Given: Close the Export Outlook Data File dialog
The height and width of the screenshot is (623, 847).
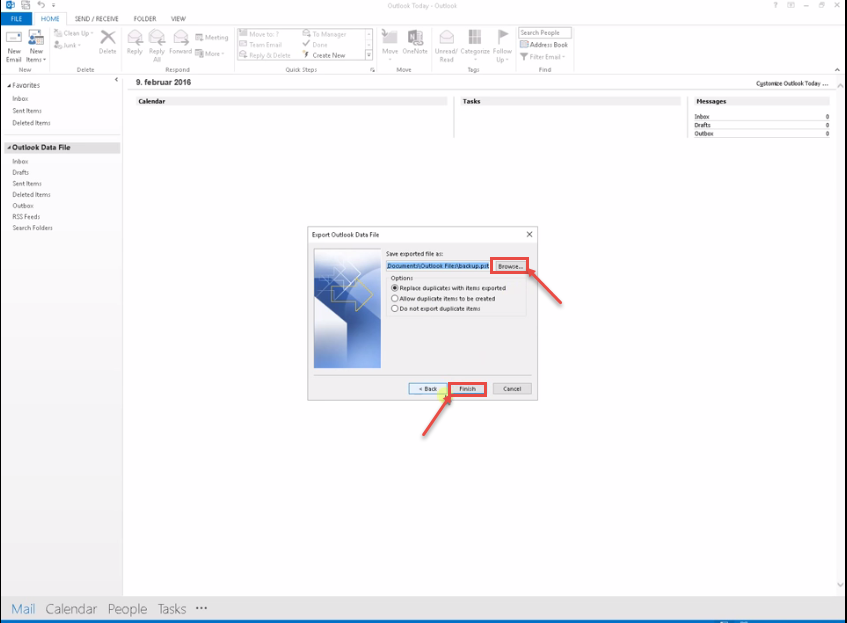Looking at the screenshot, I should click(529, 235).
